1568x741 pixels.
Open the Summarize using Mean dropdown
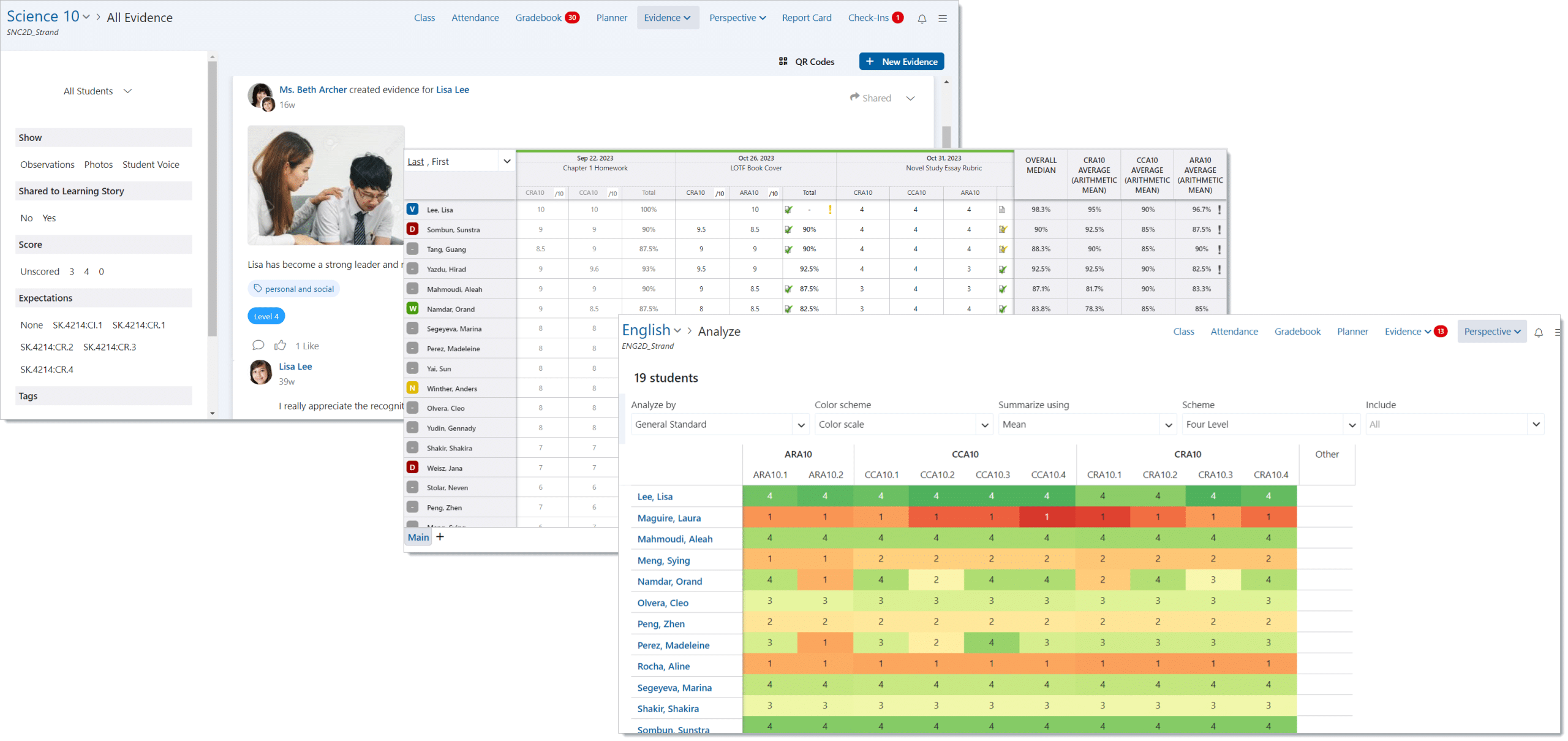(x=1087, y=424)
